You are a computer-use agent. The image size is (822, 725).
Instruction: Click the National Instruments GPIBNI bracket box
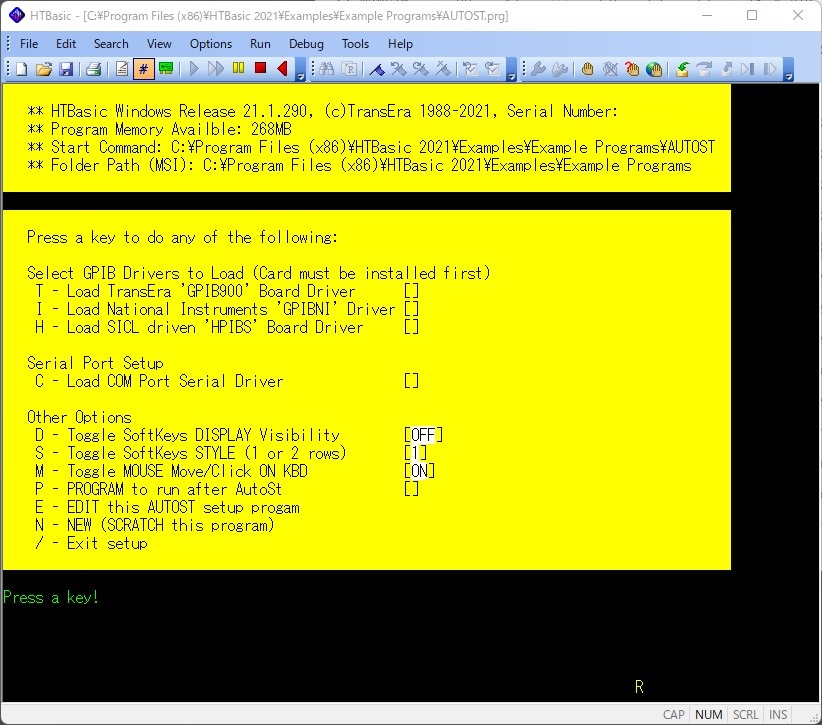pyautogui.click(x=412, y=309)
